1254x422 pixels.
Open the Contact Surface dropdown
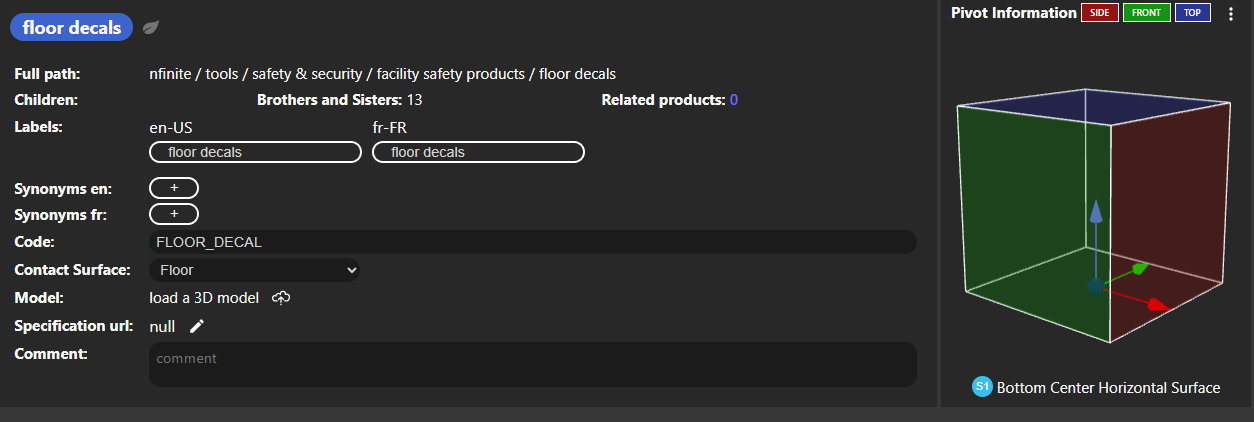coord(254,270)
